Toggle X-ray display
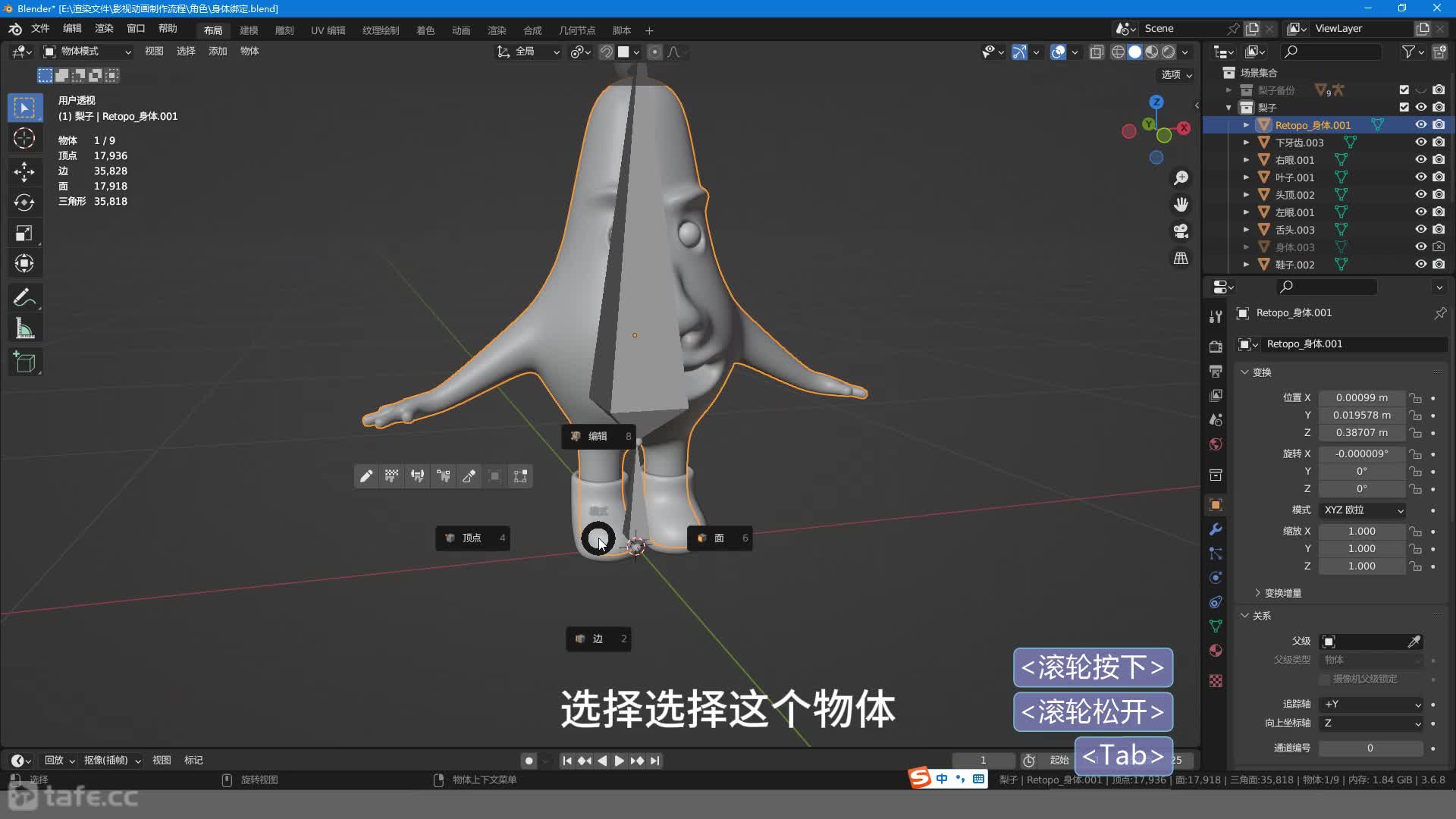The height and width of the screenshot is (819, 1456). [1097, 52]
